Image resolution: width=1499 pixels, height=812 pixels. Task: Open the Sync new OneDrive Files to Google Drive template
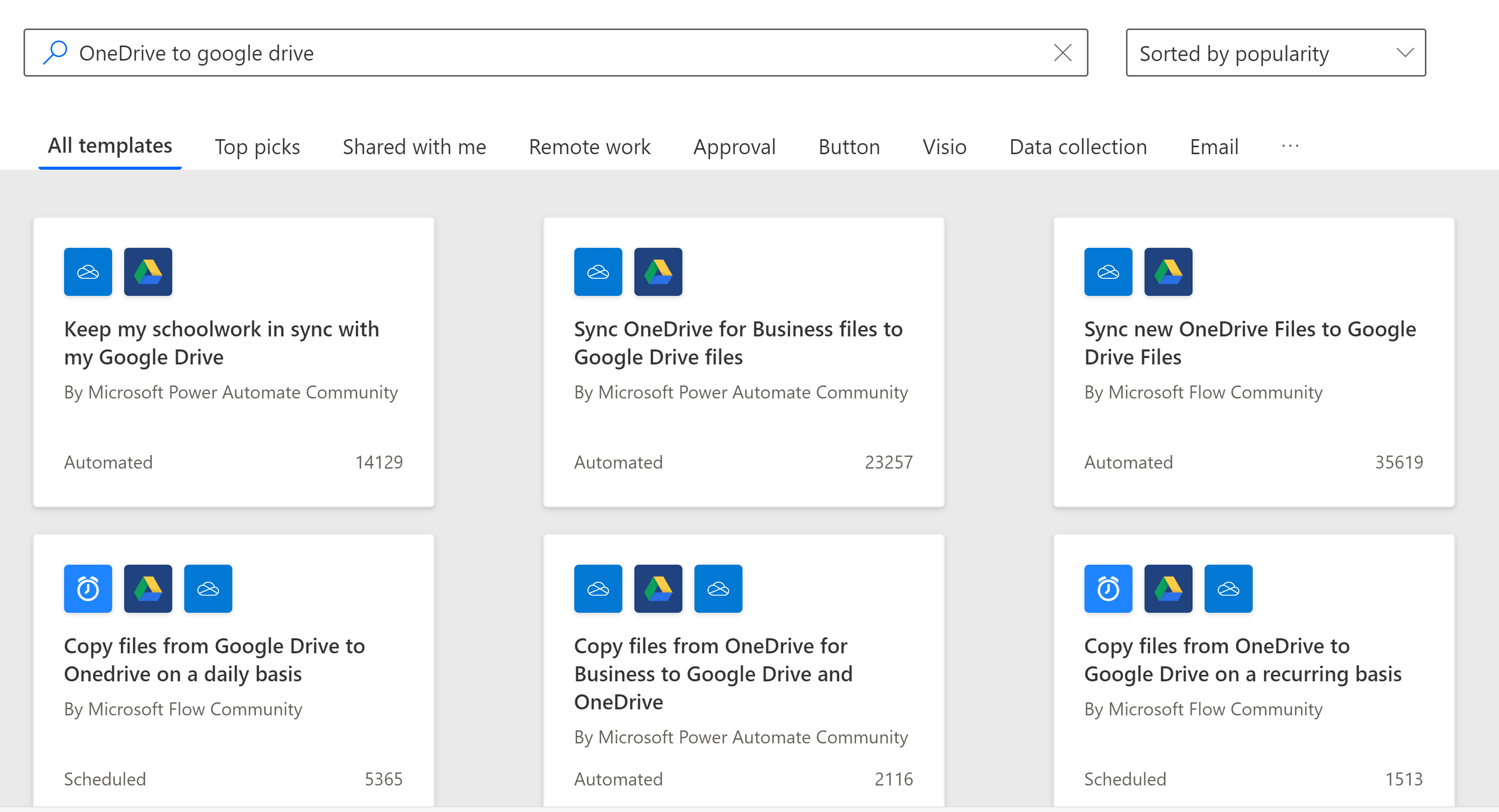click(1249, 343)
